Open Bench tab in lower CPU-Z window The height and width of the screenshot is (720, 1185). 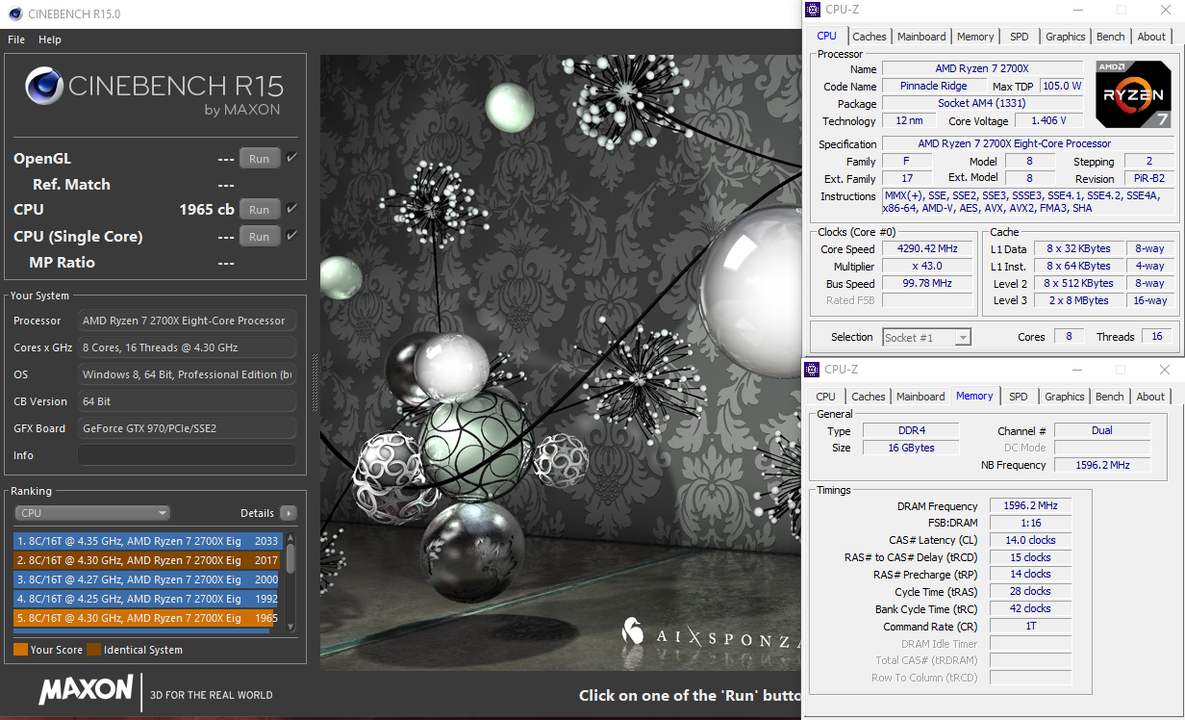pyautogui.click(x=1109, y=397)
